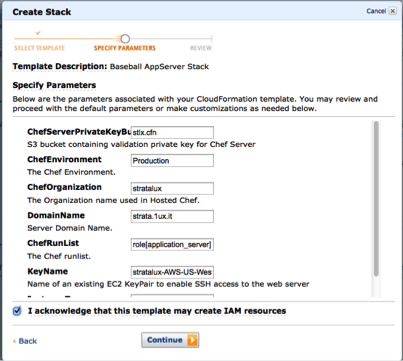This screenshot has height=361, width=403.
Task: Click the Specify Parameters step circle
Action: point(125,39)
